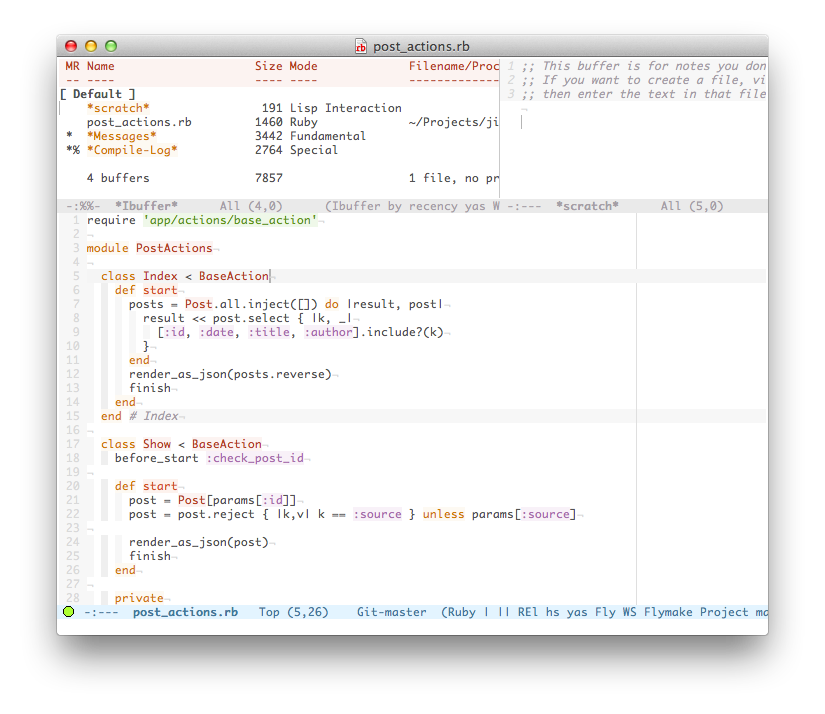Click the green status circle in mode line
Viewport: 825px width, 714px height.
(x=69, y=612)
